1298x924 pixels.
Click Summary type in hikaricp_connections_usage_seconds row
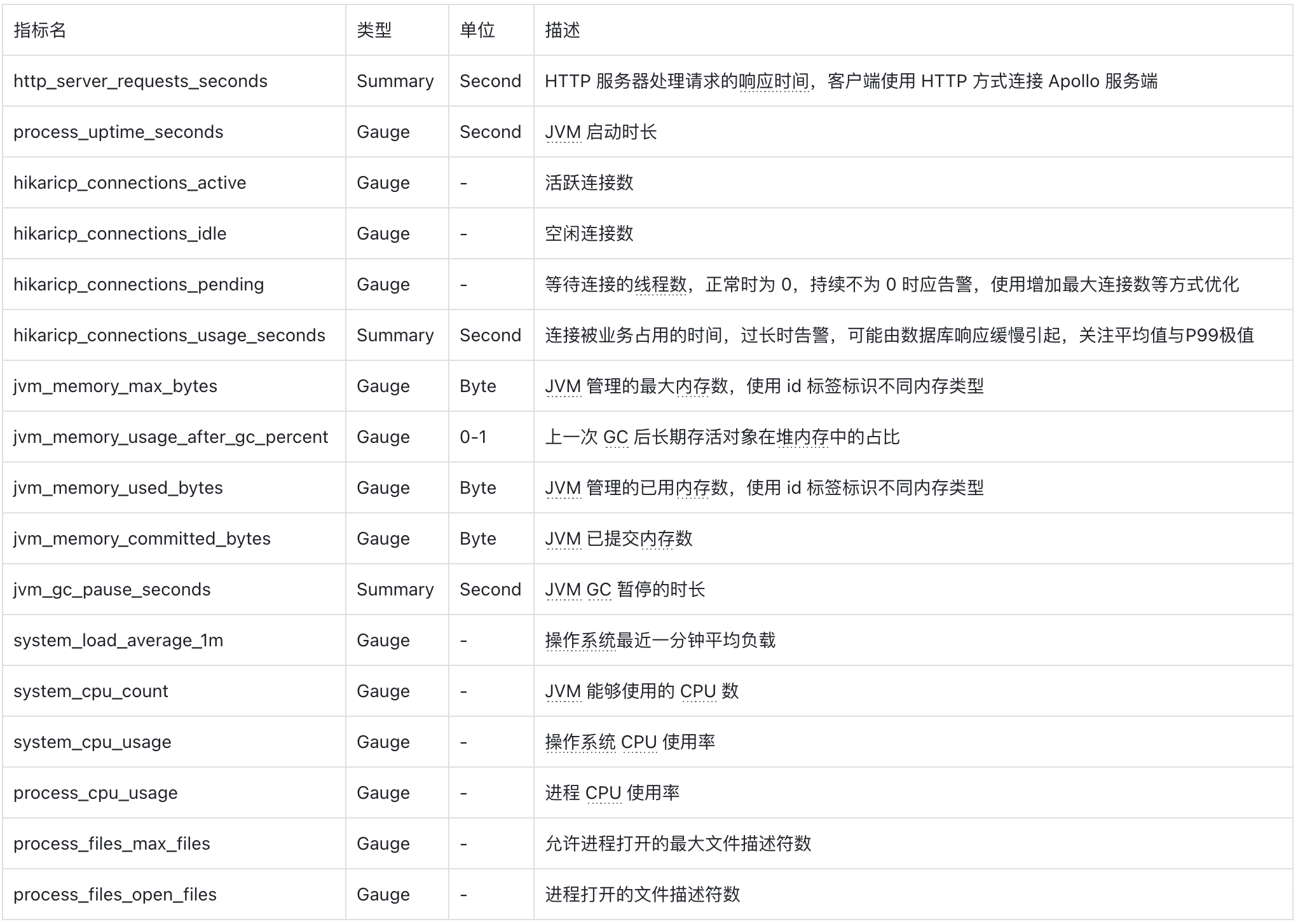tap(395, 336)
